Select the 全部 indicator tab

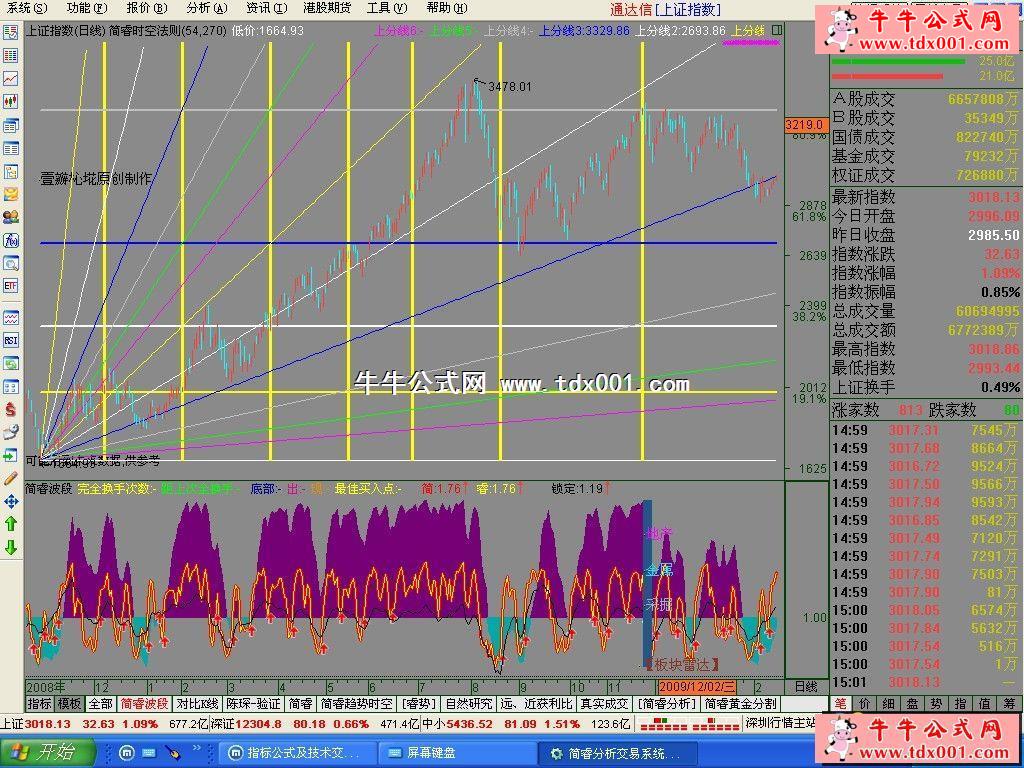(x=101, y=704)
